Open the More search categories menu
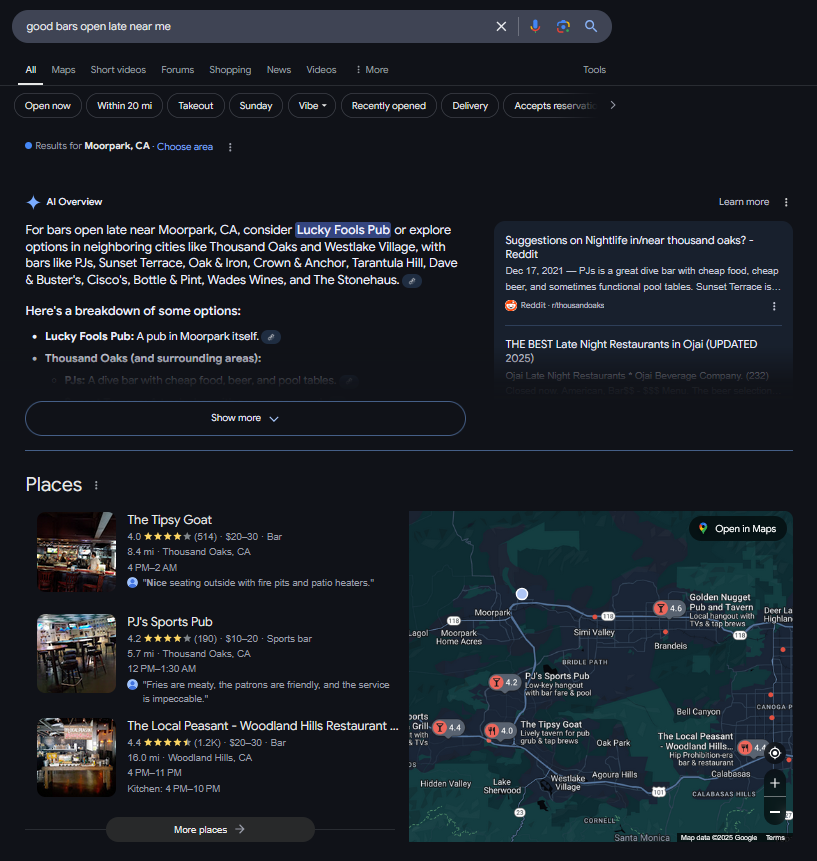 [372, 70]
